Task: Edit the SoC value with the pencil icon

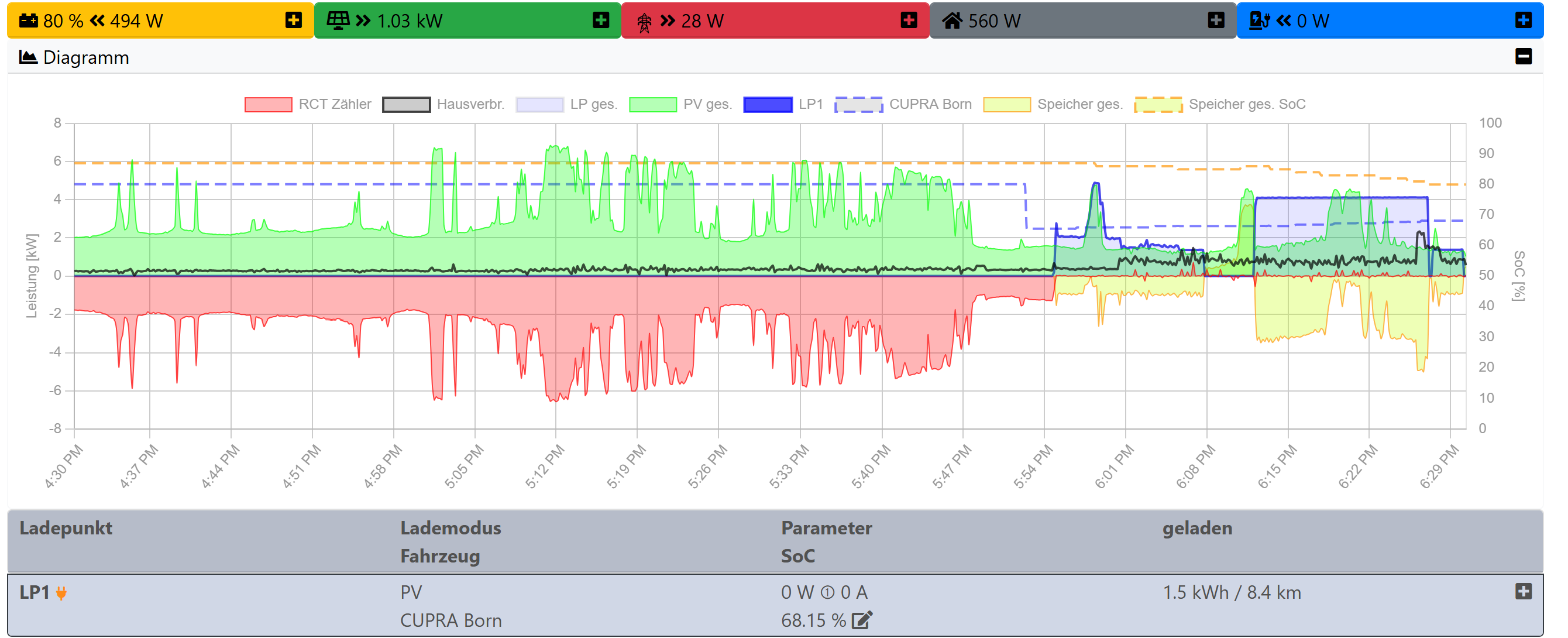Action: tap(861, 620)
